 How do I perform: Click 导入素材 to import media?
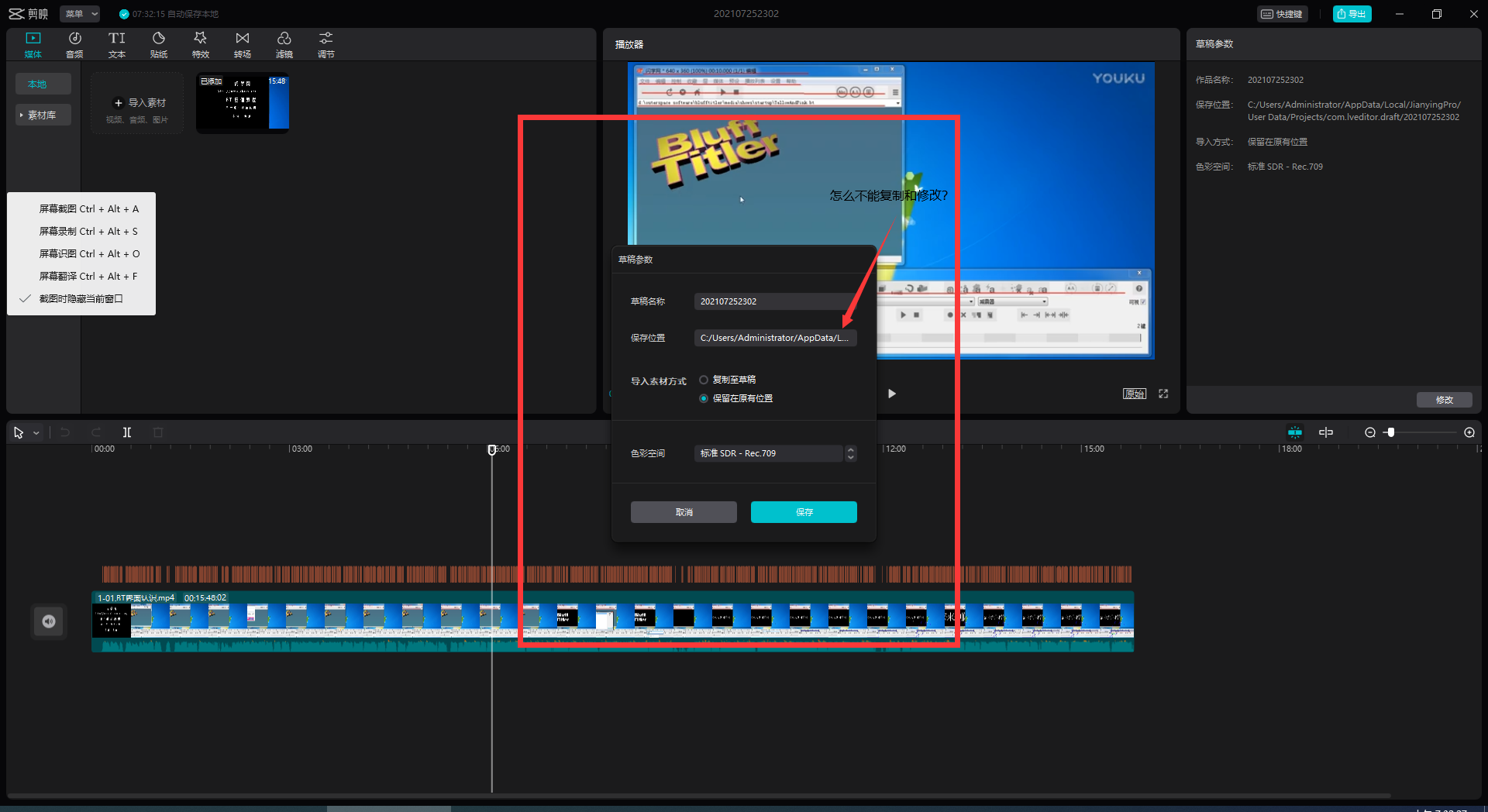pyautogui.click(x=138, y=103)
